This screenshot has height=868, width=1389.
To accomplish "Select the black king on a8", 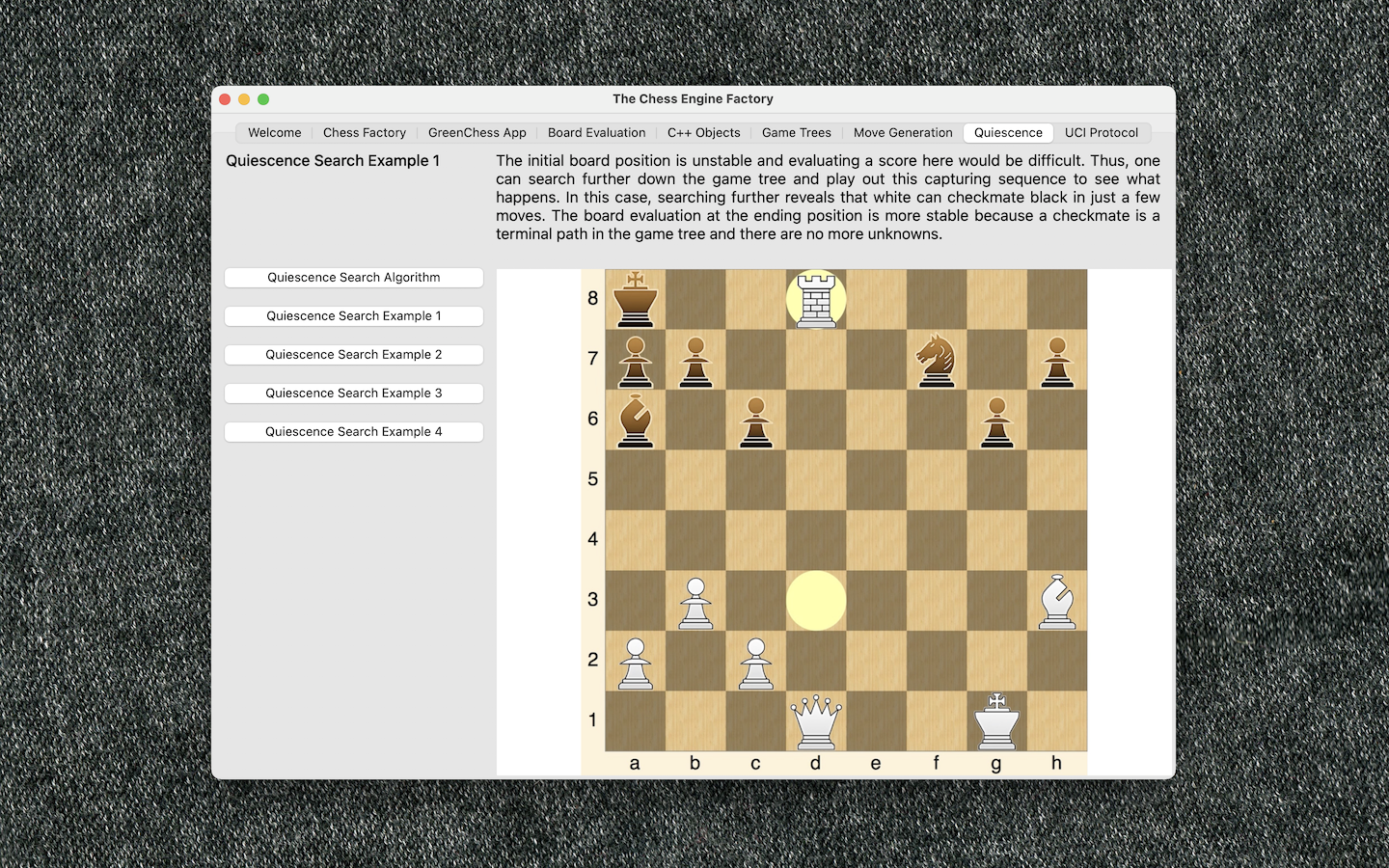I will tap(635, 299).
